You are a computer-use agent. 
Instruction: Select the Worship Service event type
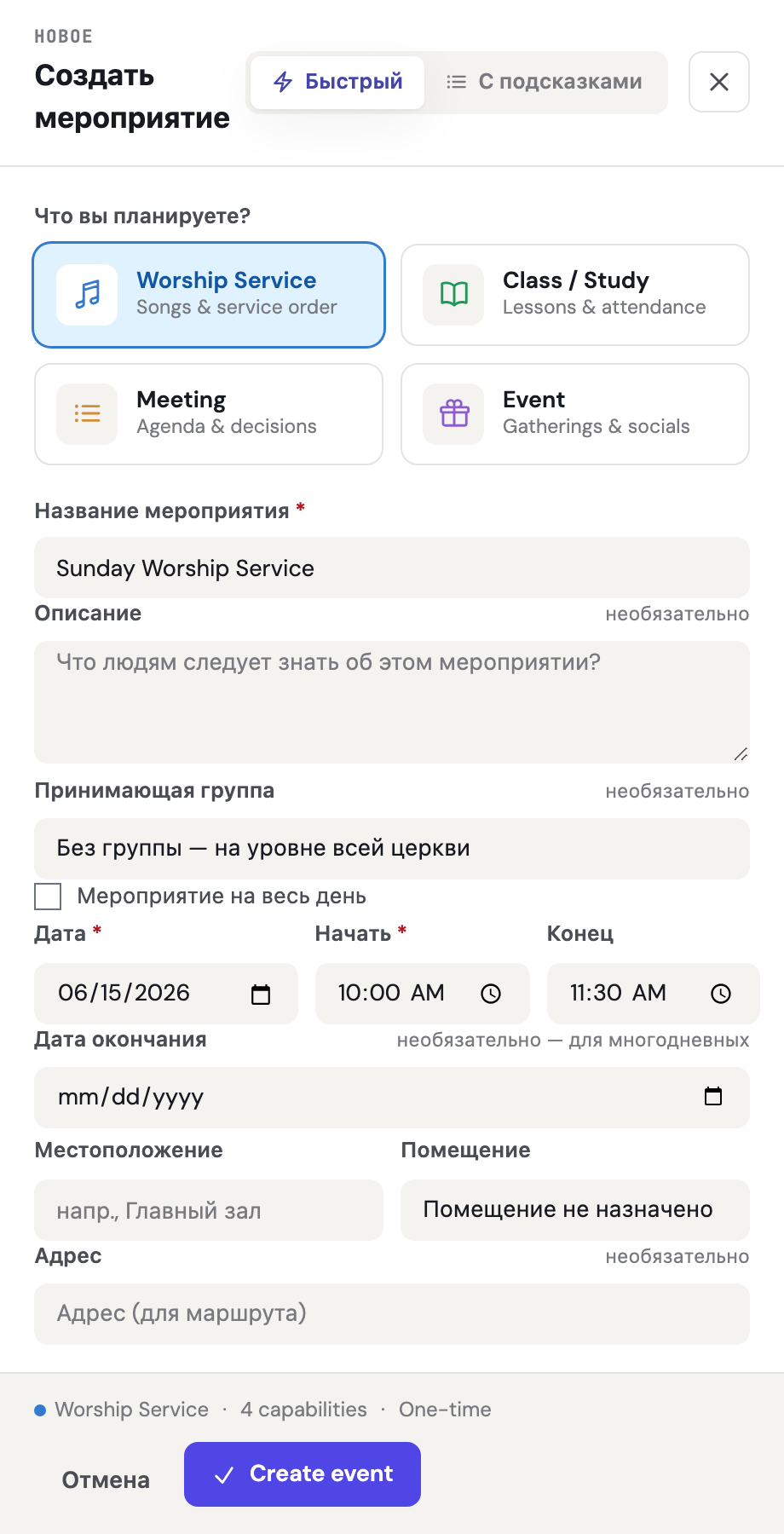(x=209, y=295)
